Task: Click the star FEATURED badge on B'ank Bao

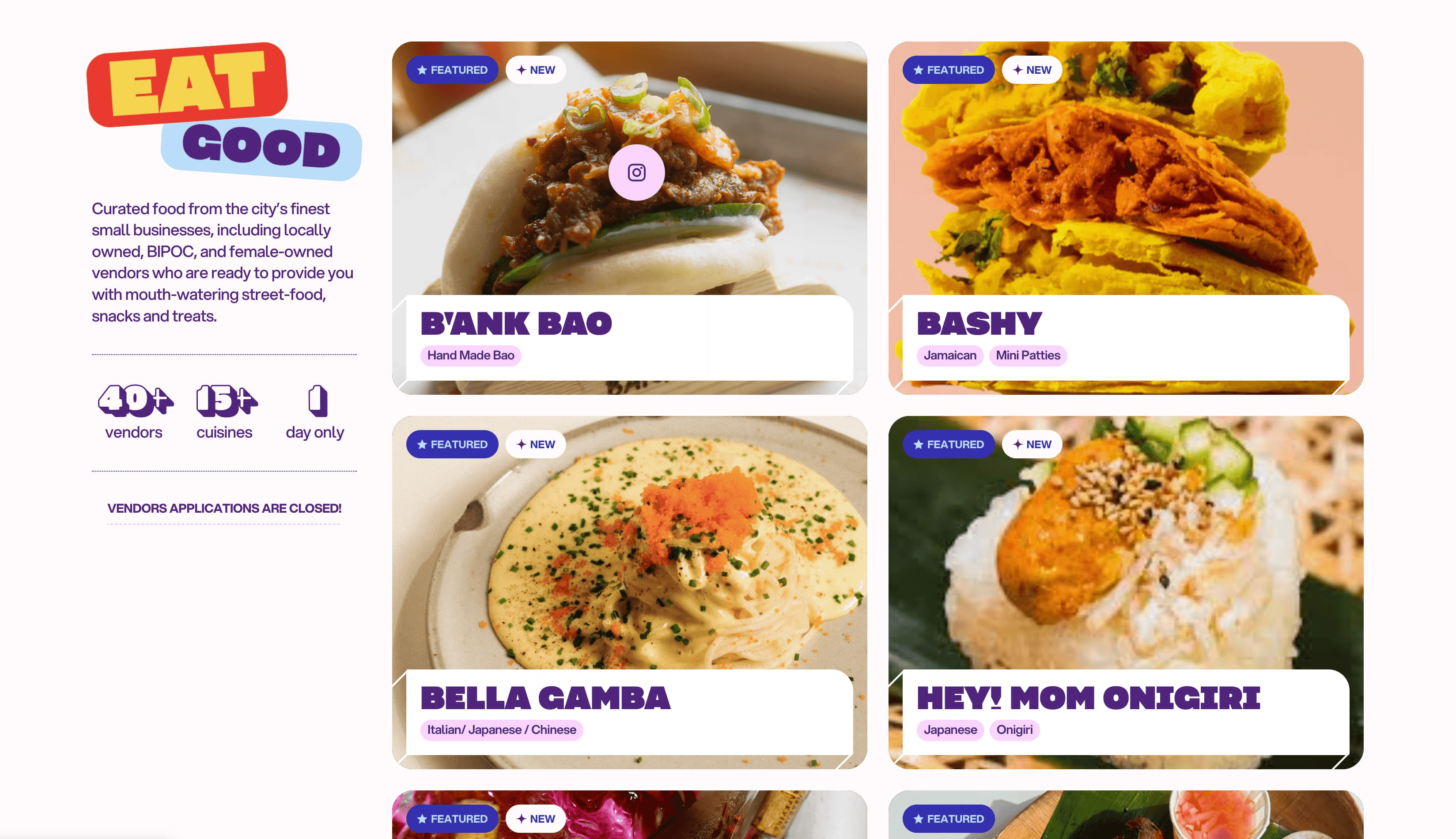Action: pos(452,70)
